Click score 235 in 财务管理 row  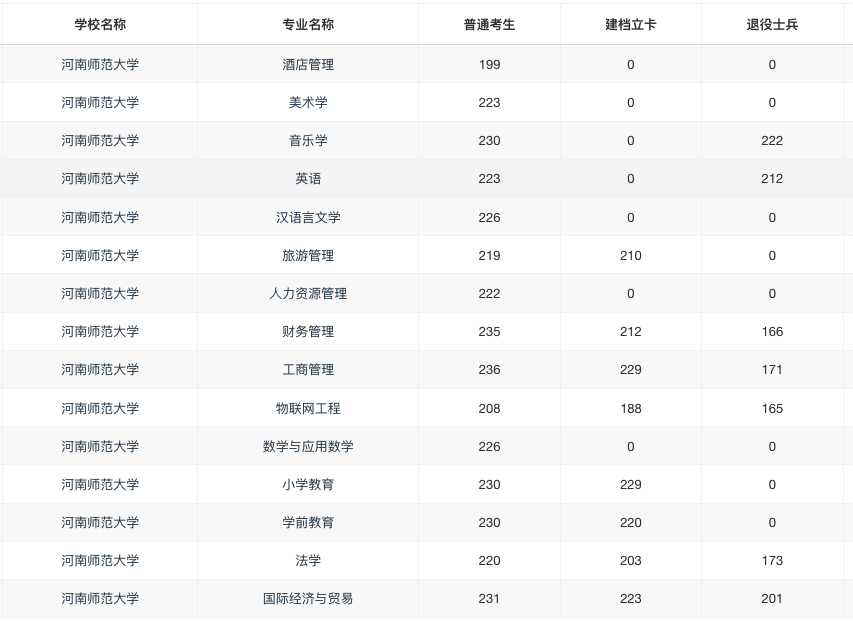[x=489, y=332]
